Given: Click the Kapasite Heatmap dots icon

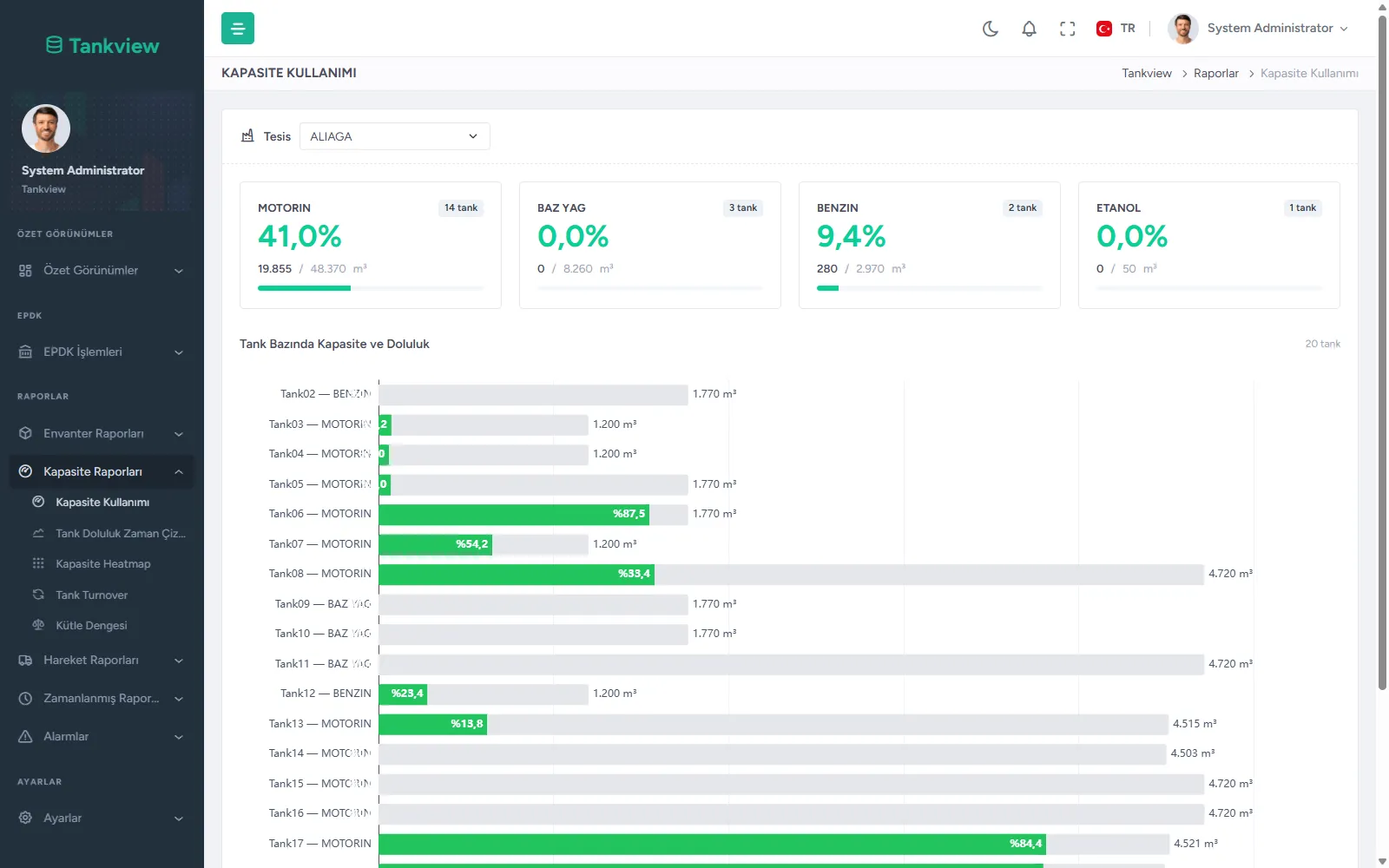Looking at the screenshot, I should click(38, 564).
